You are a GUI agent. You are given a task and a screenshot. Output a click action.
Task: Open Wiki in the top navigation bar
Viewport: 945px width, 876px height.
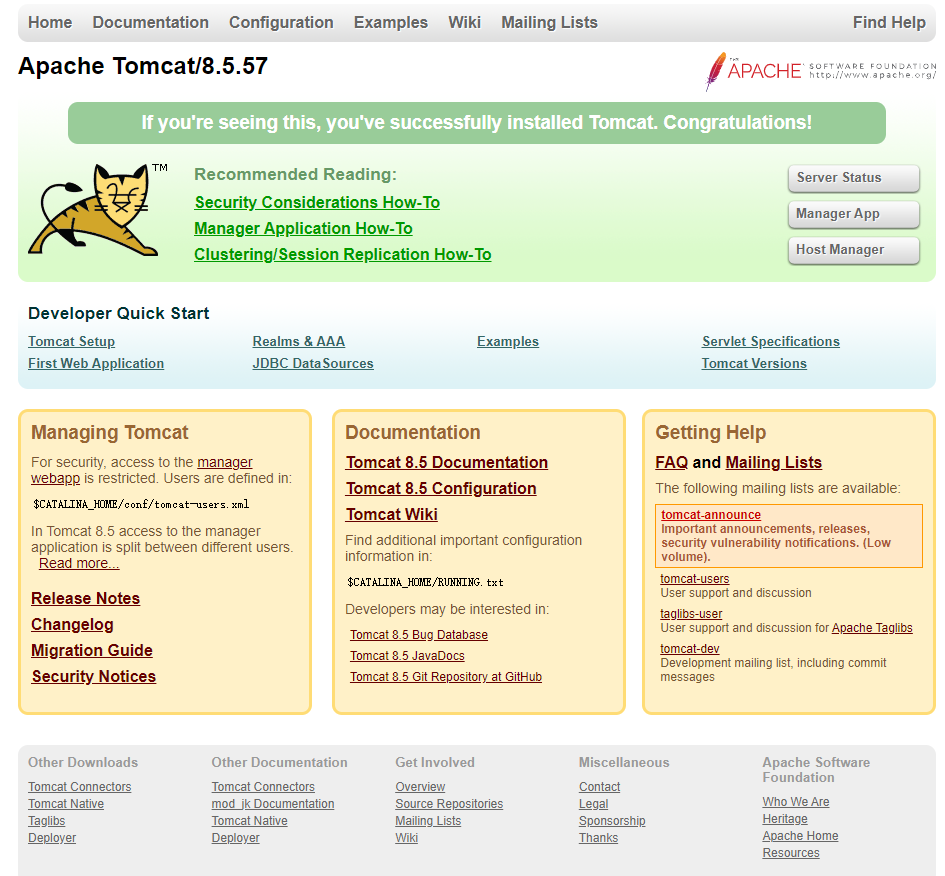click(x=464, y=22)
